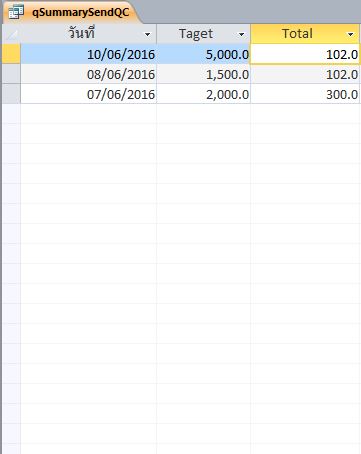This screenshot has height=454, width=361.
Task: Click the select-all corner box of the datasheet
Action: click(11, 34)
